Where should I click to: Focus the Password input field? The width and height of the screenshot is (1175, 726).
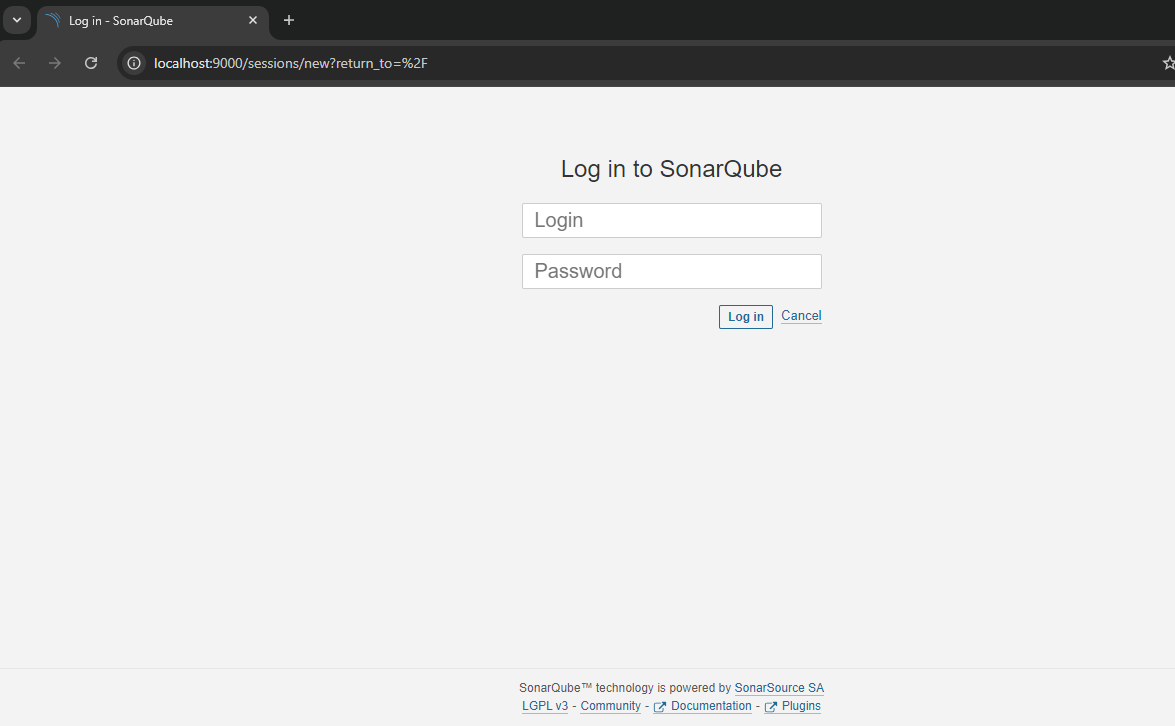click(671, 271)
